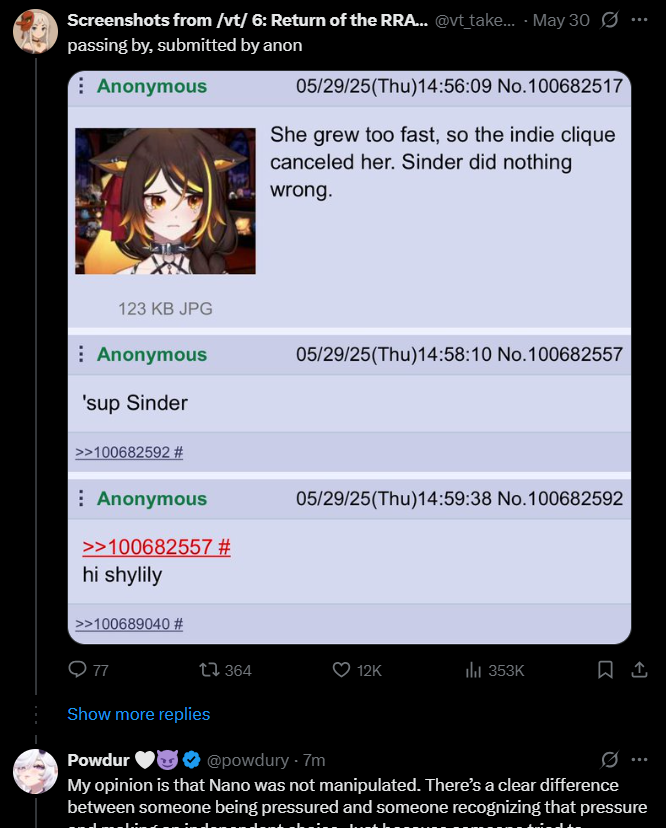Open reply icon showing 77 comments
The image size is (666, 828).
(x=88, y=670)
